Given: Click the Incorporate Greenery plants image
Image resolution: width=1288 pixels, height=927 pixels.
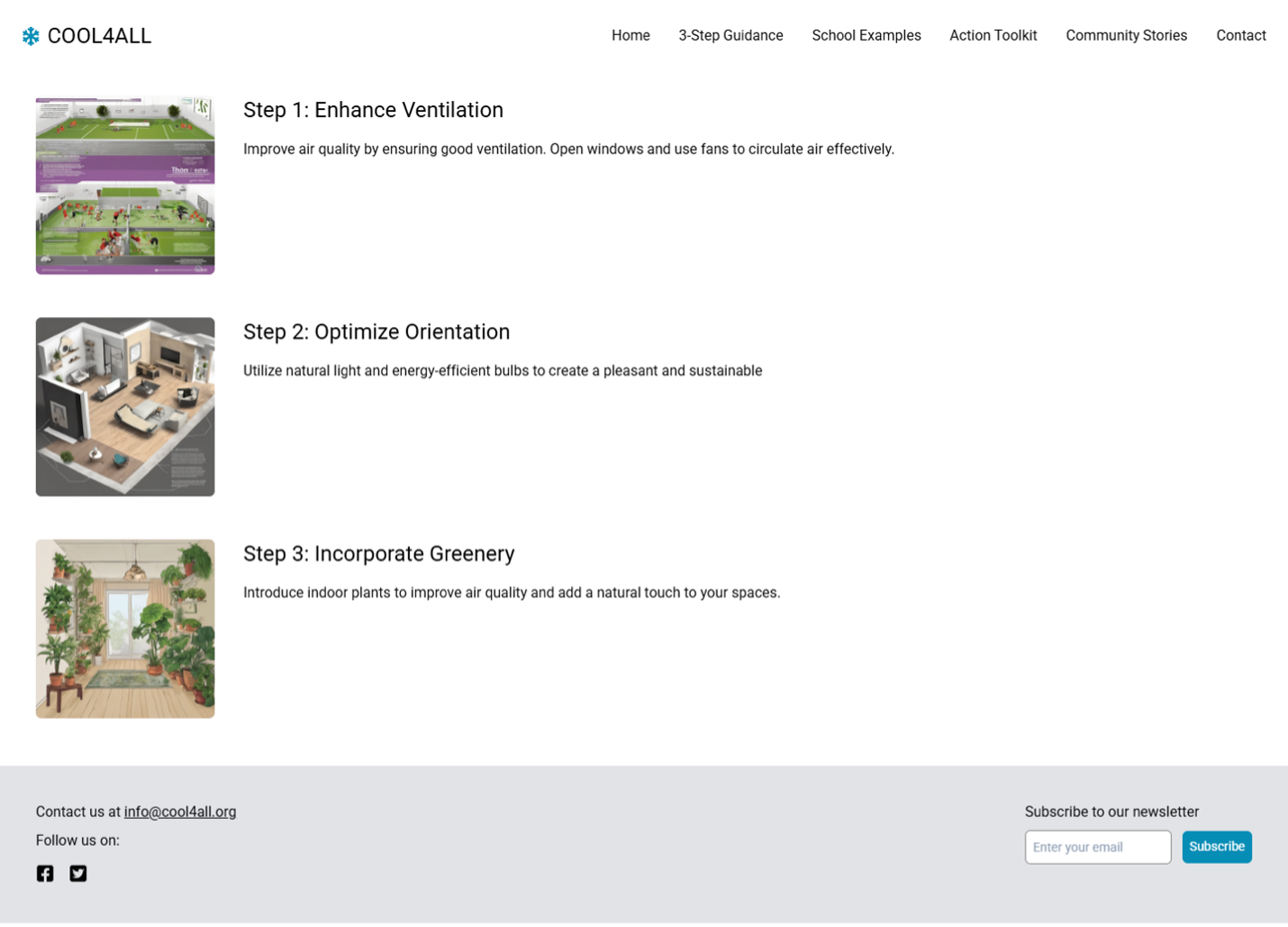Looking at the screenshot, I should point(125,628).
